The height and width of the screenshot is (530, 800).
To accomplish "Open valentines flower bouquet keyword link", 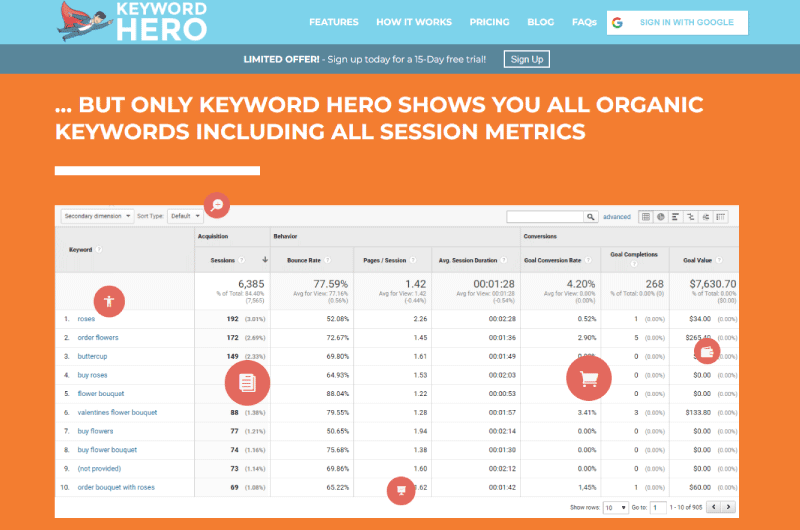I will click(x=117, y=413).
